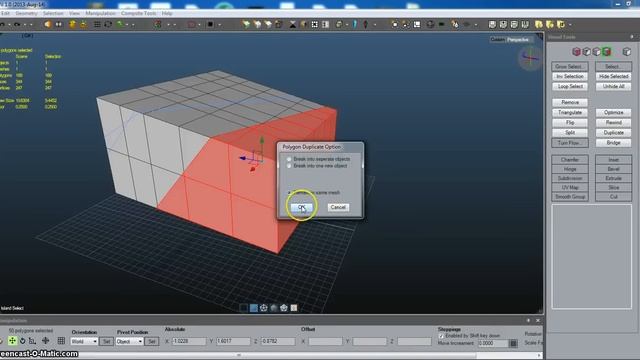
Task: Click the orange sphere toolbar icon
Action: click(48, 24)
